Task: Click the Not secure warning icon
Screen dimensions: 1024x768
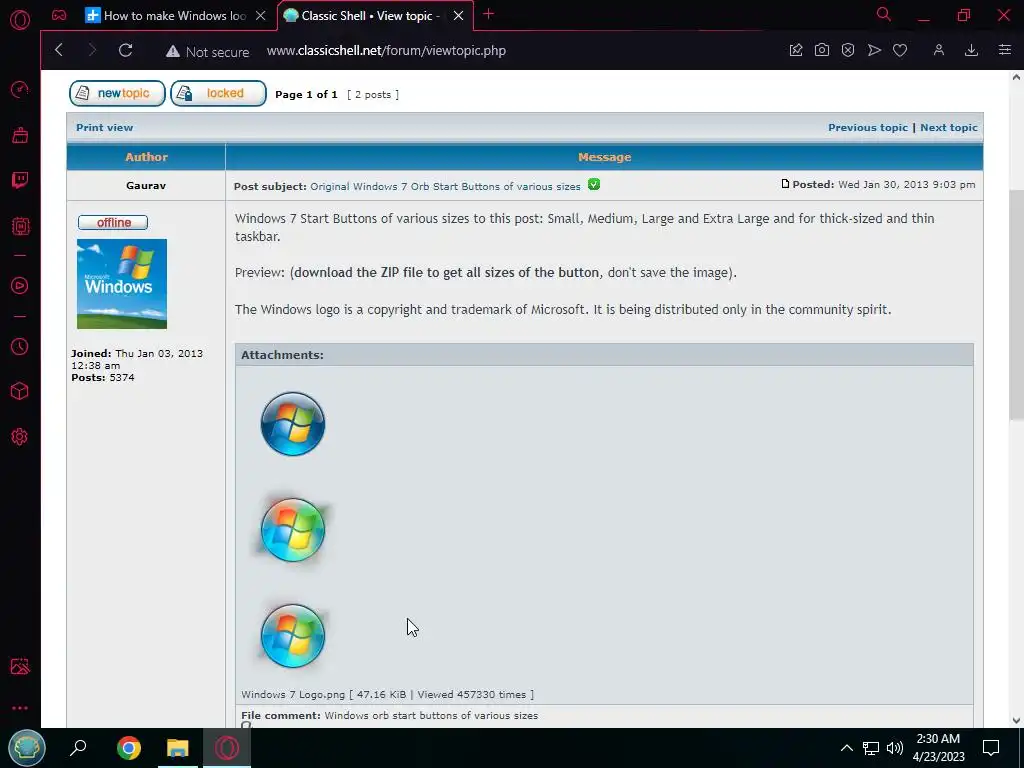Action: tap(172, 52)
